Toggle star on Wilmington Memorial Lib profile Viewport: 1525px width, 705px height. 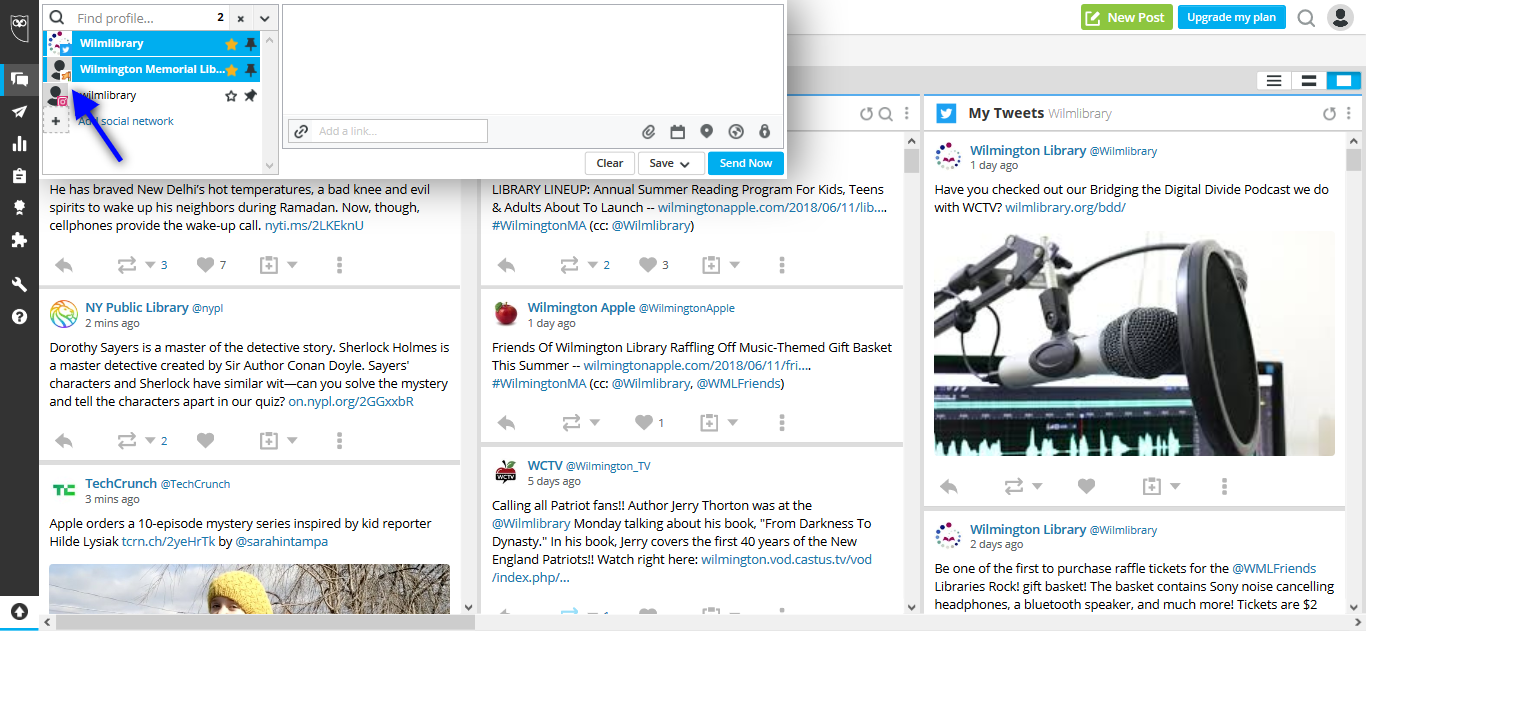pos(231,70)
